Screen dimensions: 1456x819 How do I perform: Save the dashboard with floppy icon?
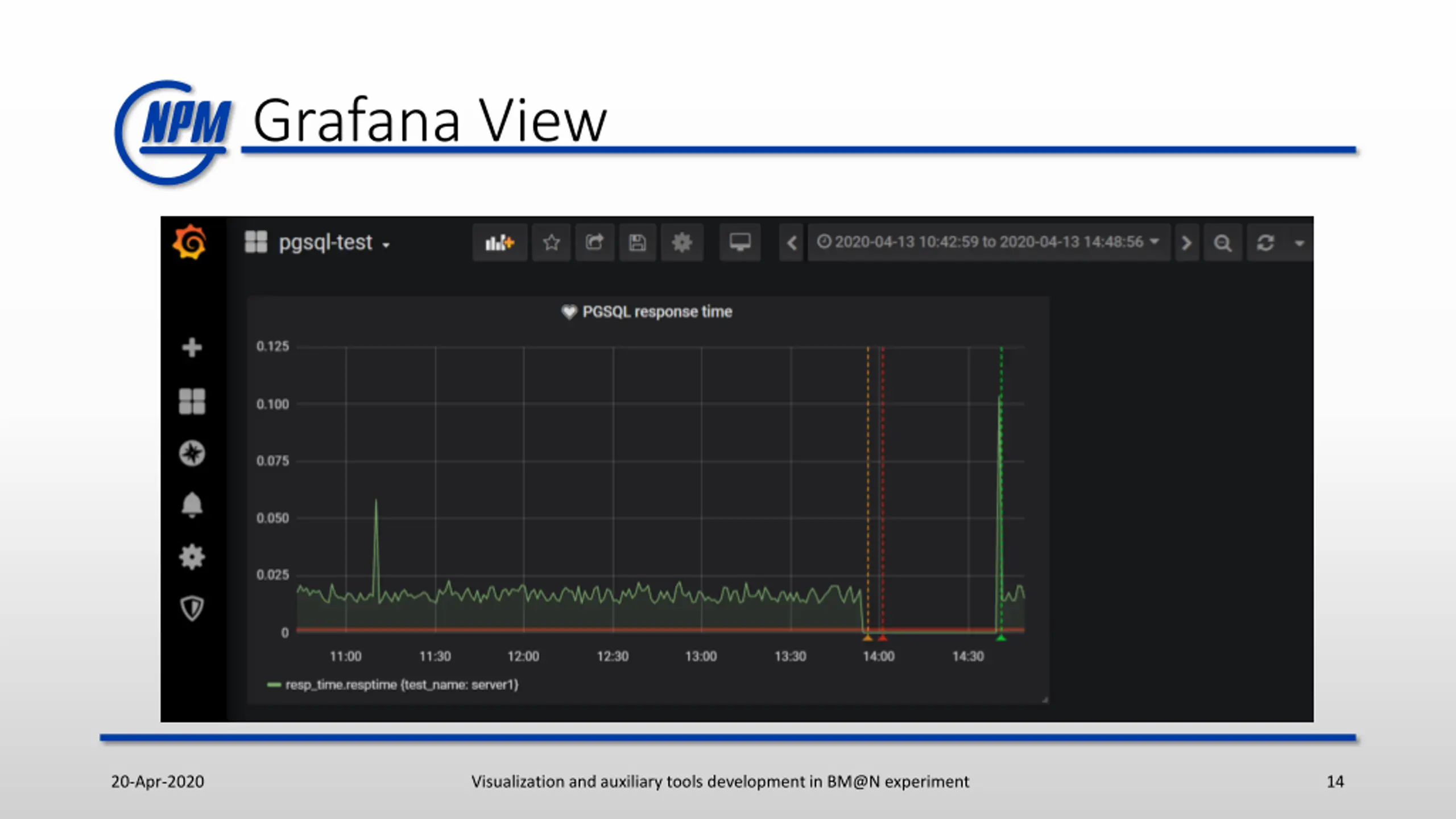(637, 243)
